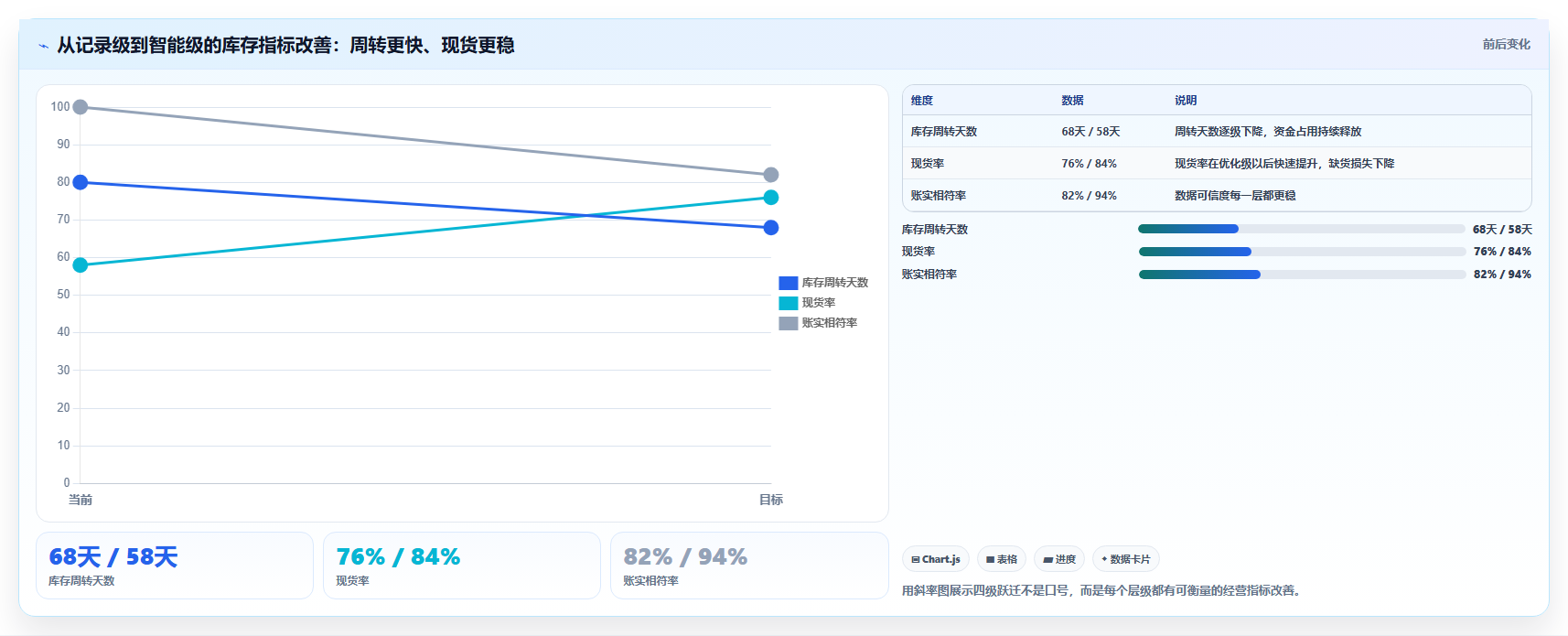Viewport: 1568px width, 636px height.
Task: Click the 当前 x-axis label
Action: click(x=81, y=500)
